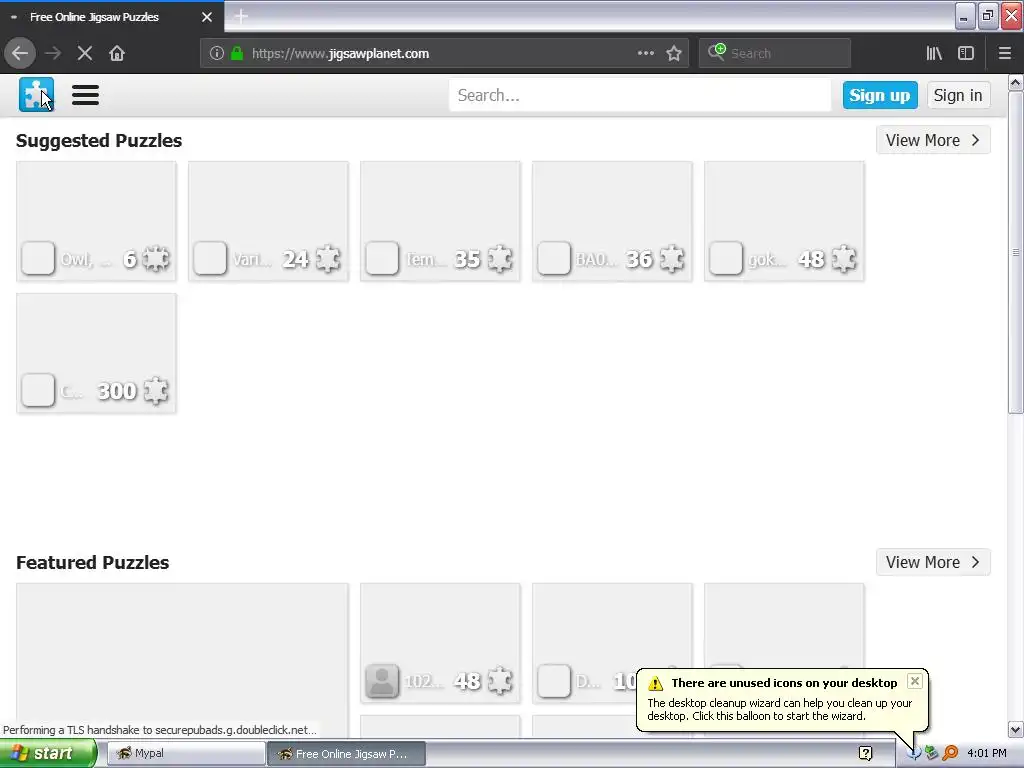Open the large first featured puzzle

(x=182, y=661)
